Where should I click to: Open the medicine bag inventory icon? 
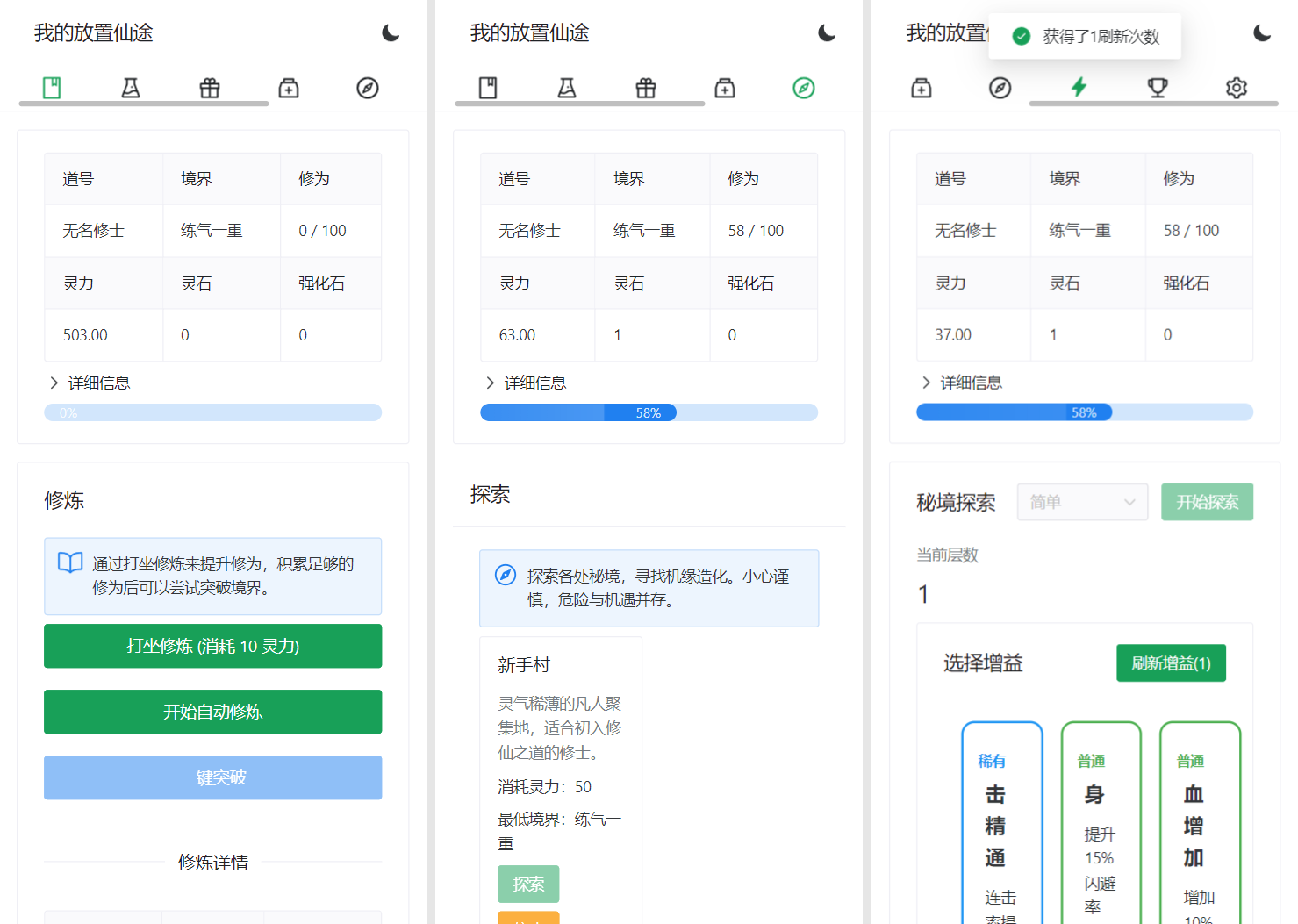point(288,87)
